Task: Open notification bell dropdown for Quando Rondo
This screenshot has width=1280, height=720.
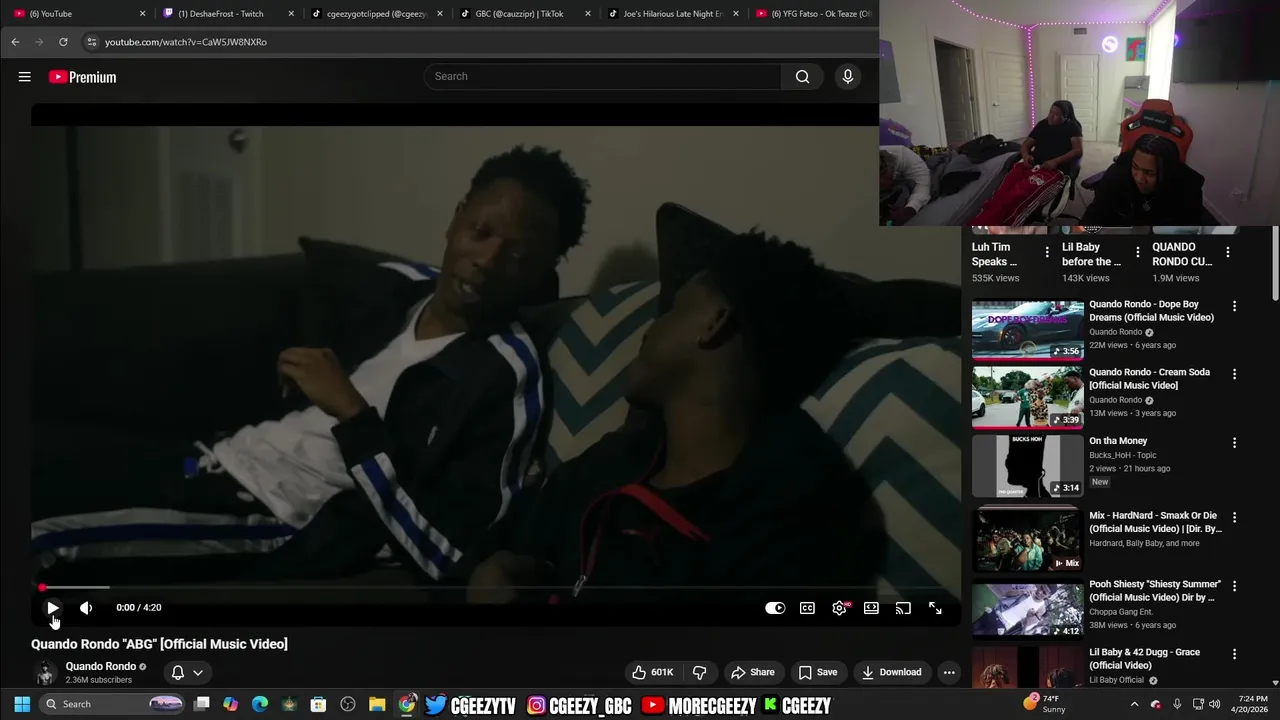Action: [187, 673]
